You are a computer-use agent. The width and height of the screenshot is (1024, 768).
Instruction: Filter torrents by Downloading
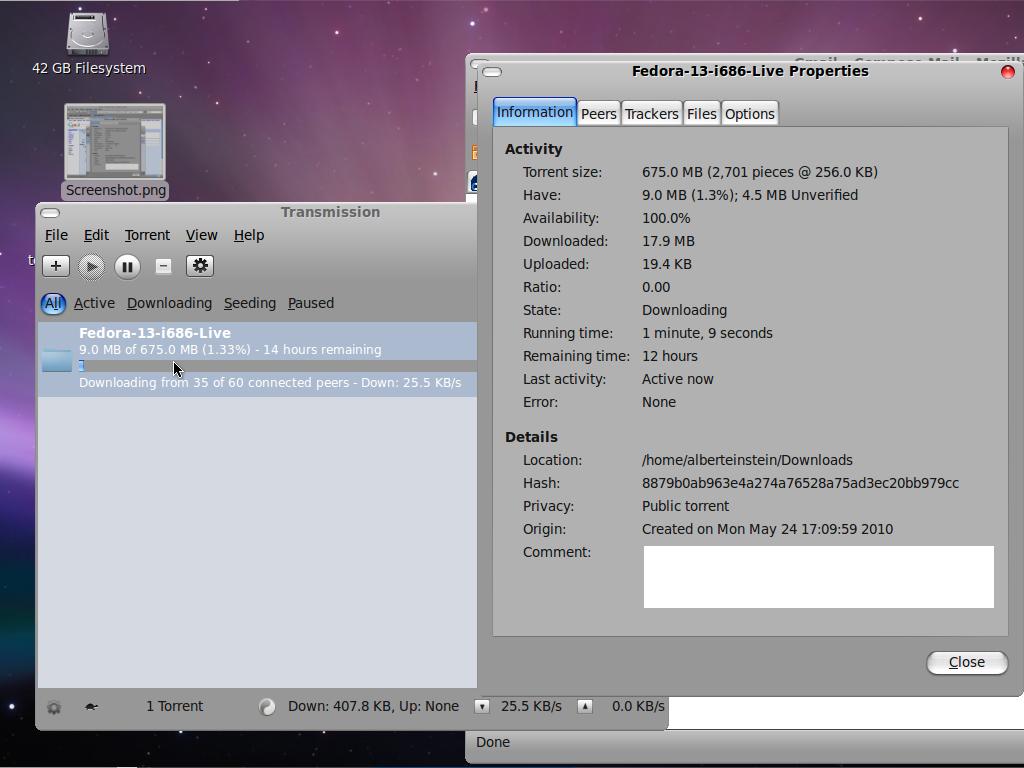click(169, 304)
